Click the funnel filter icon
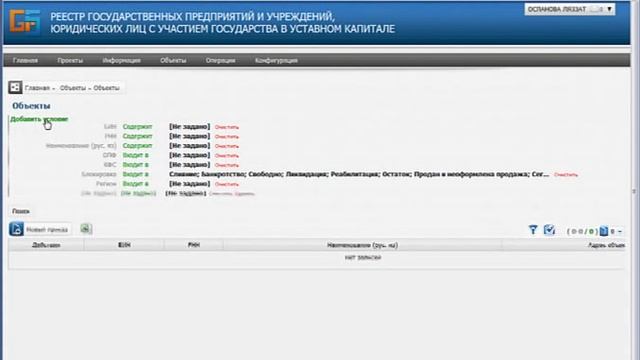 click(x=533, y=230)
